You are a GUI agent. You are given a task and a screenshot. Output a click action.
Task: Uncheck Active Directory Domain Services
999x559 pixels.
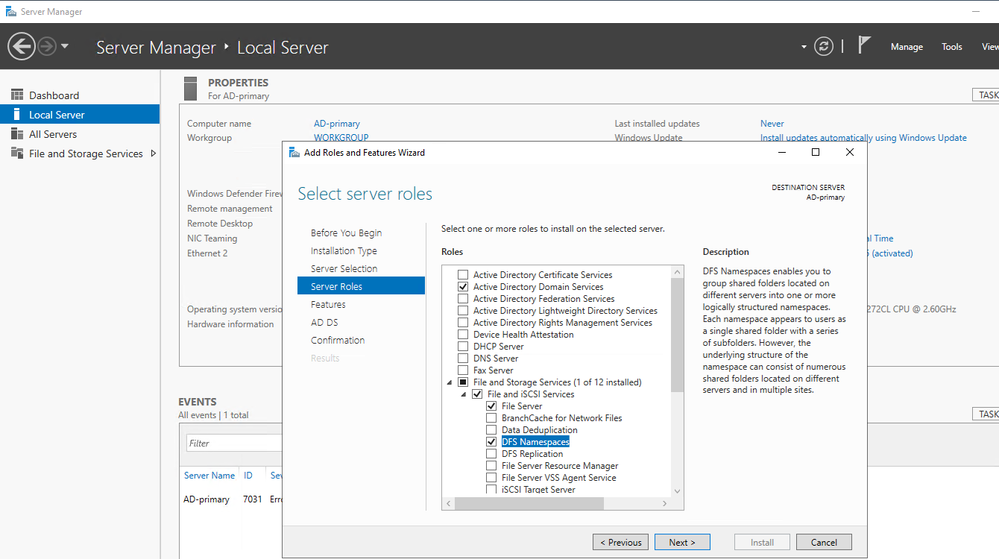click(x=463, y=287)
